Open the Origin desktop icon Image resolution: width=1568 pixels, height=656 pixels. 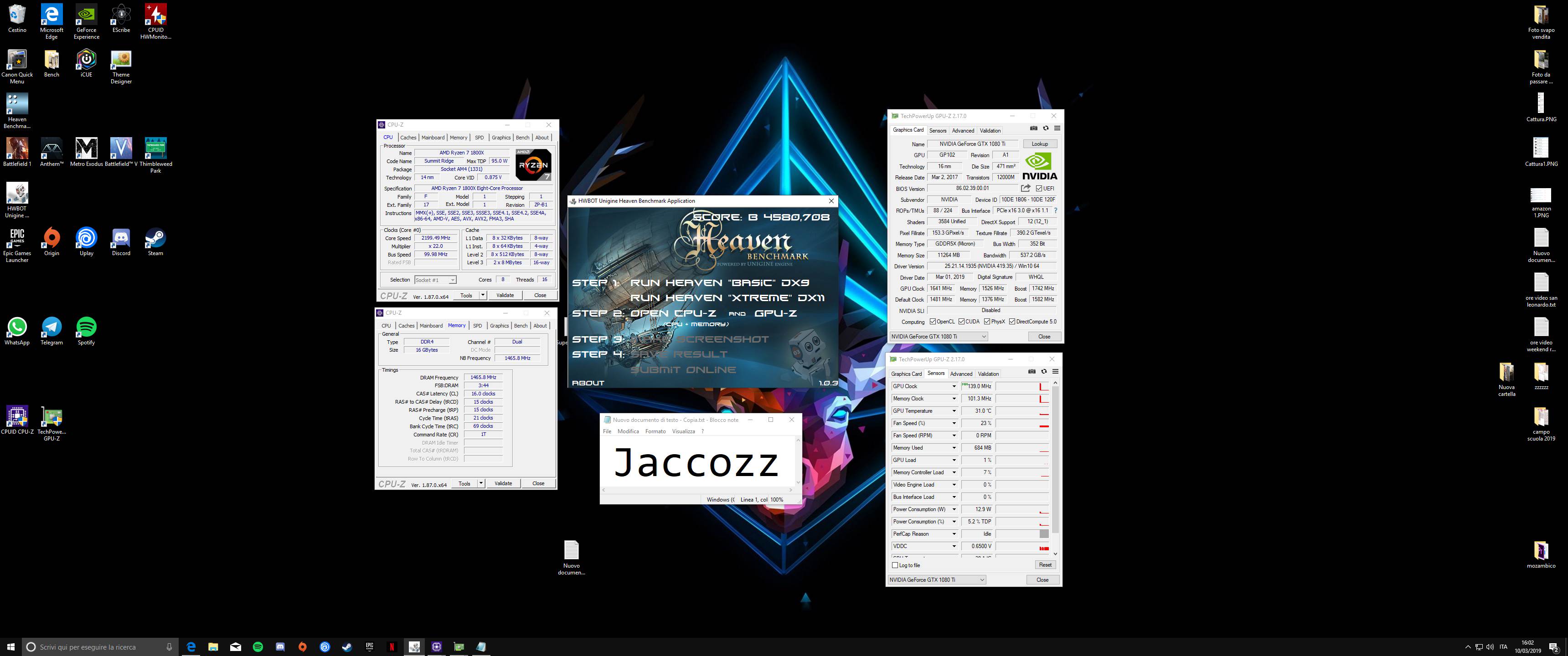pos(52,241)
